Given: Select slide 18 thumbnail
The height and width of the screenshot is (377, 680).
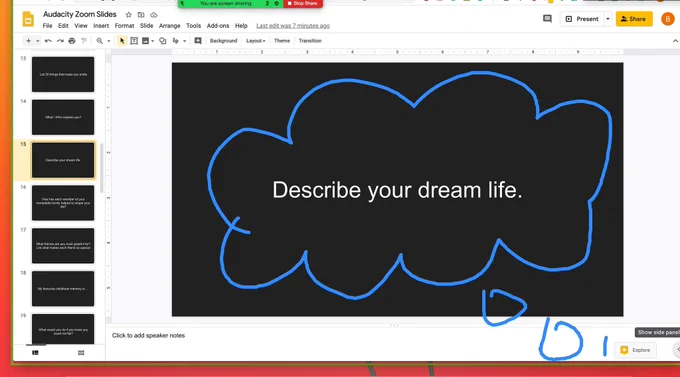Looking at the screenshot, I should [63, 289].
